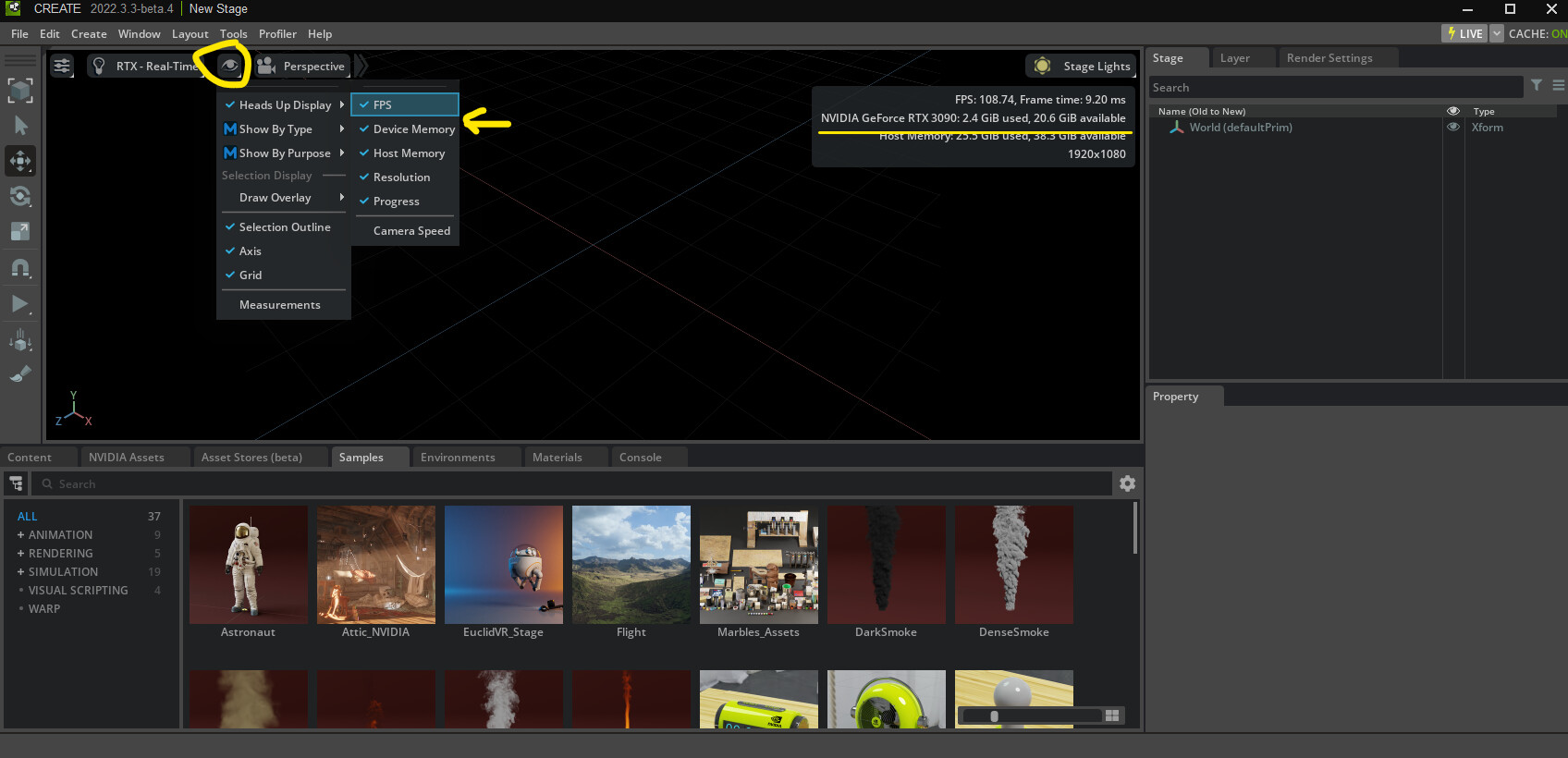Select the paint brush tool

(x=20, y=374)
